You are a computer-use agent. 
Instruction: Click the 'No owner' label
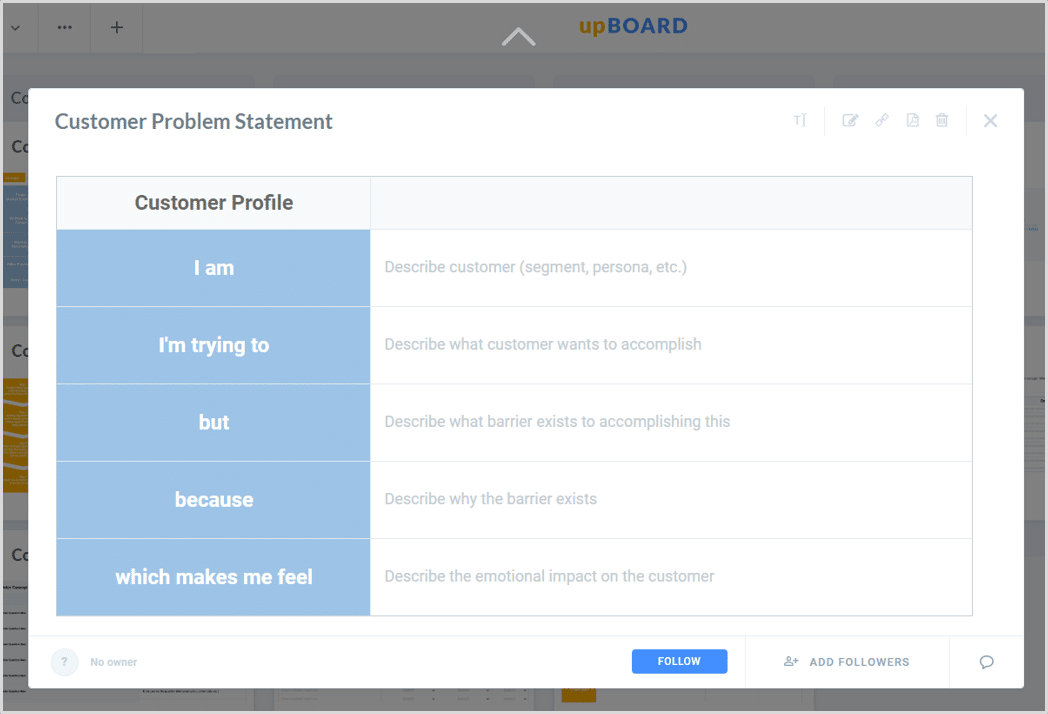(114, 662)
